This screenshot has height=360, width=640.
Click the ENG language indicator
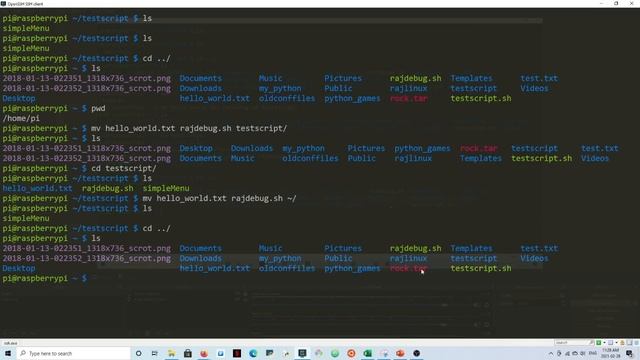click(x=593, y=353)
